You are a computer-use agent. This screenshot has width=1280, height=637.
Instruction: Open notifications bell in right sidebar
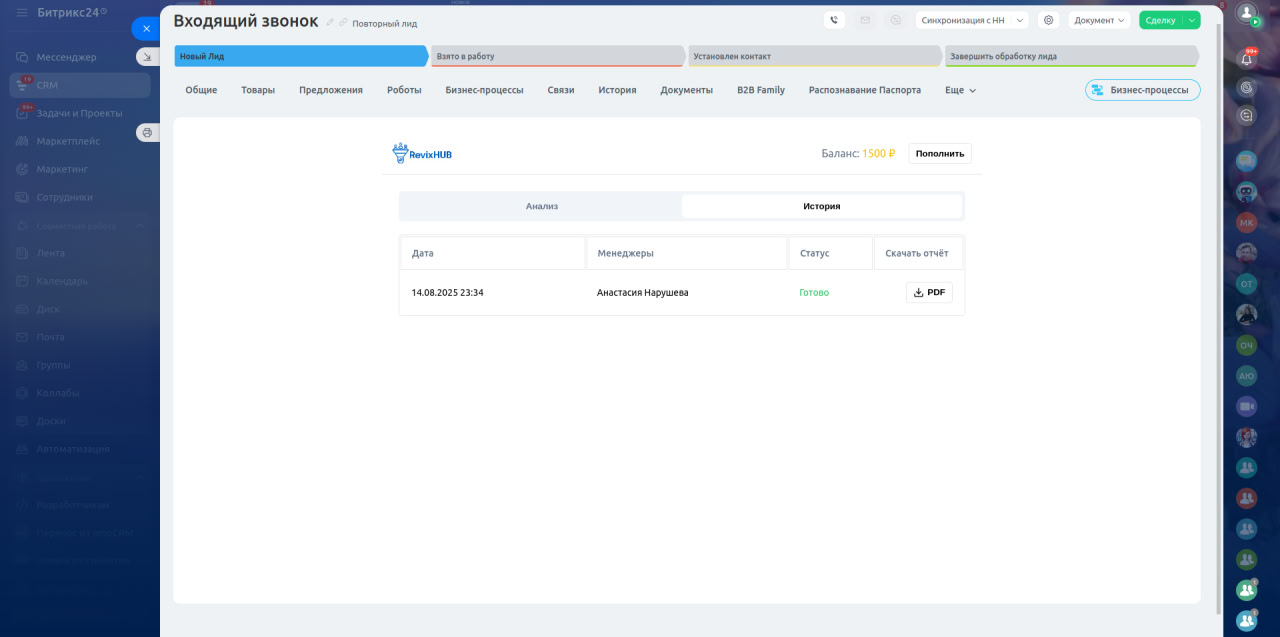(1246, 59)
